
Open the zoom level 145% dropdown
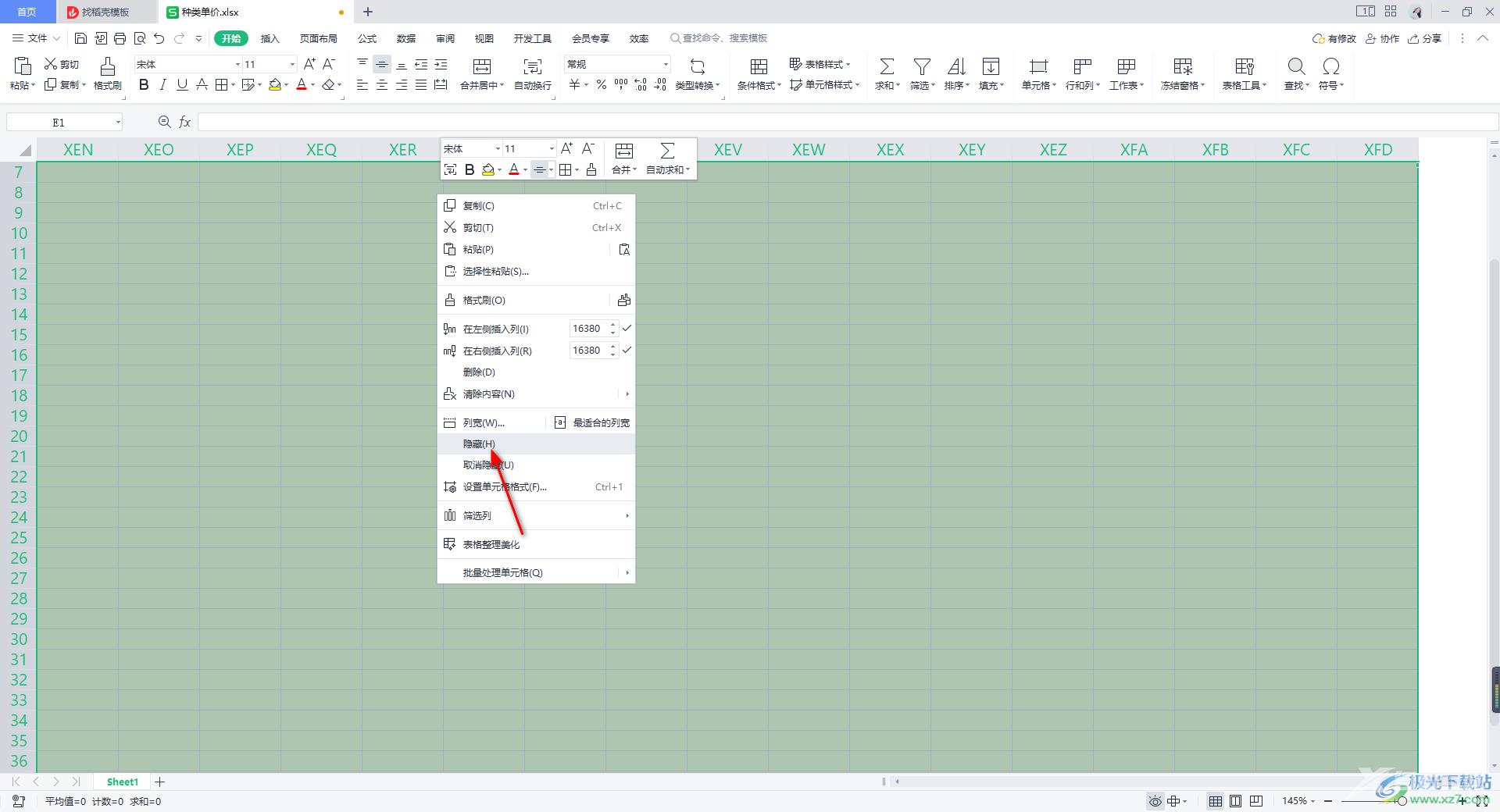(1312, 801)
